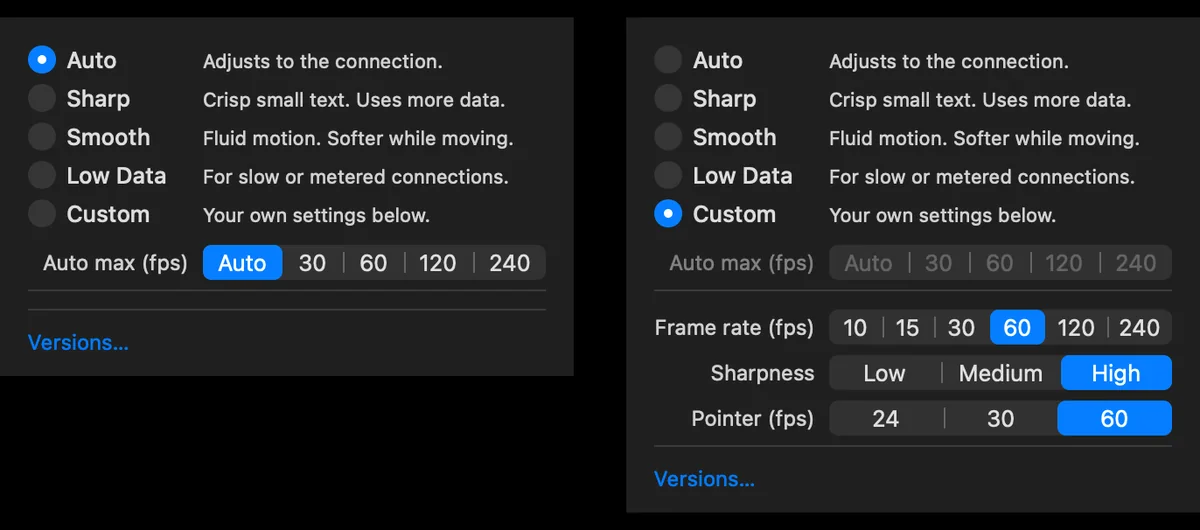Set Sharpness to High
The width and height of the screenshot is (1200, 530).
(1116, 374)
